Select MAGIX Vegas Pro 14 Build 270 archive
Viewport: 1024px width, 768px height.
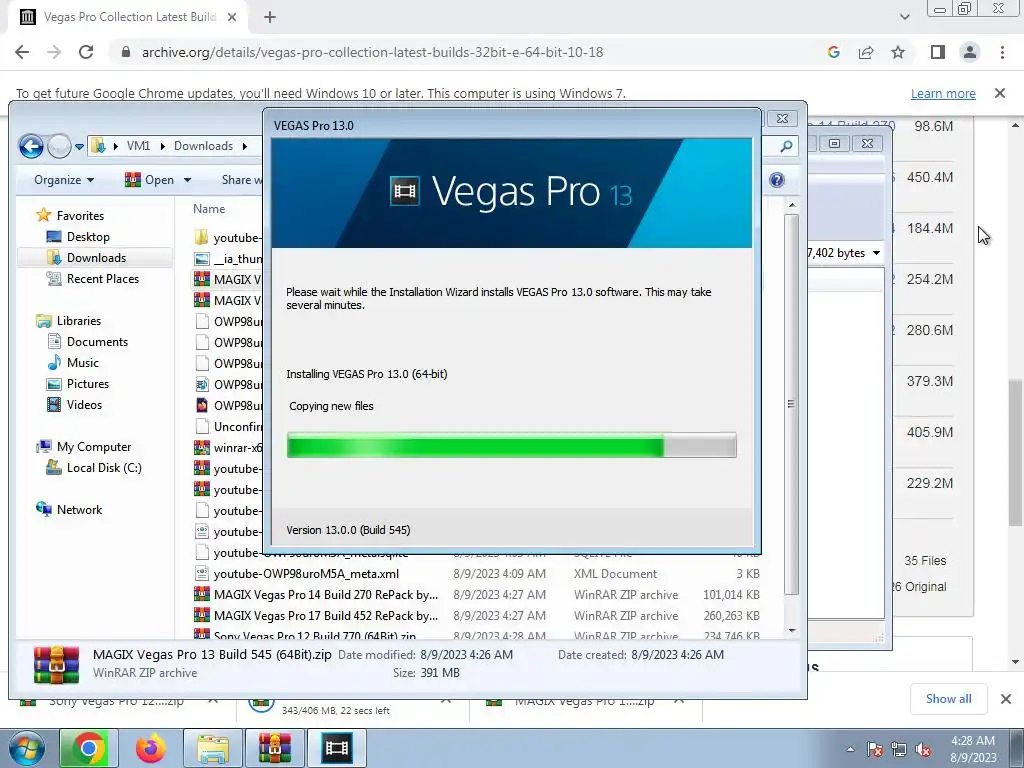[325, 594]
